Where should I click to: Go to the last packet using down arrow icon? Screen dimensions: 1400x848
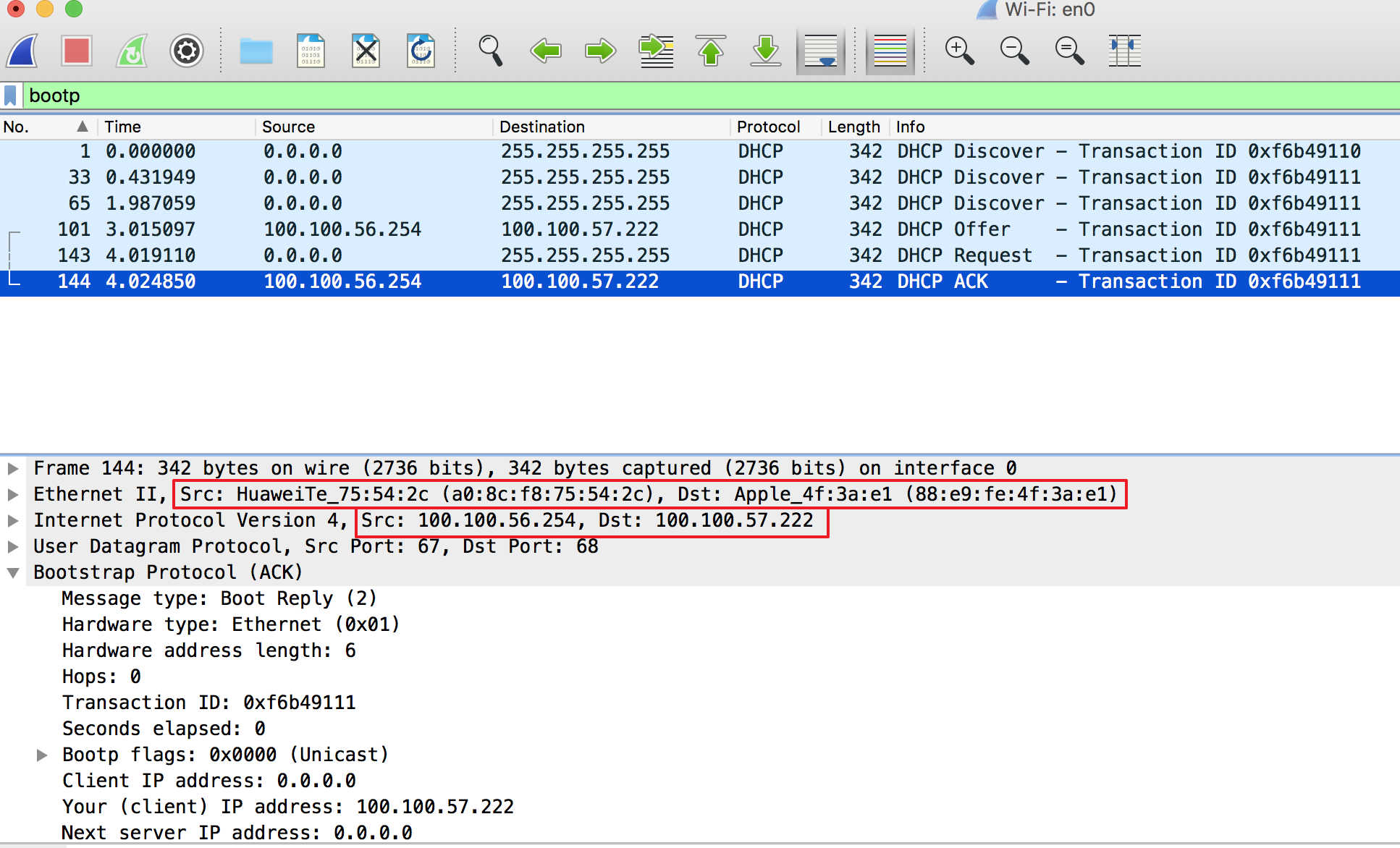tap(765, 51)
